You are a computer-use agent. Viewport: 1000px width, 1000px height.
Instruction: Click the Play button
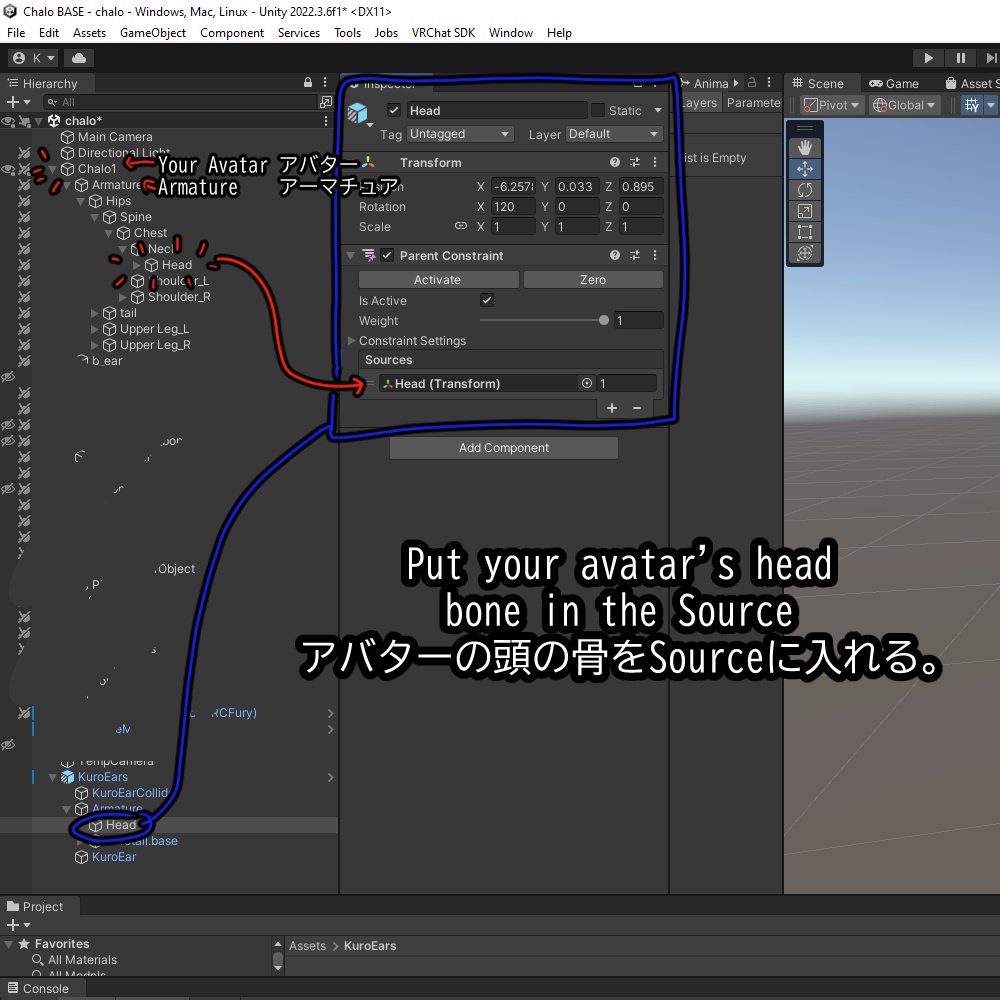929,58
